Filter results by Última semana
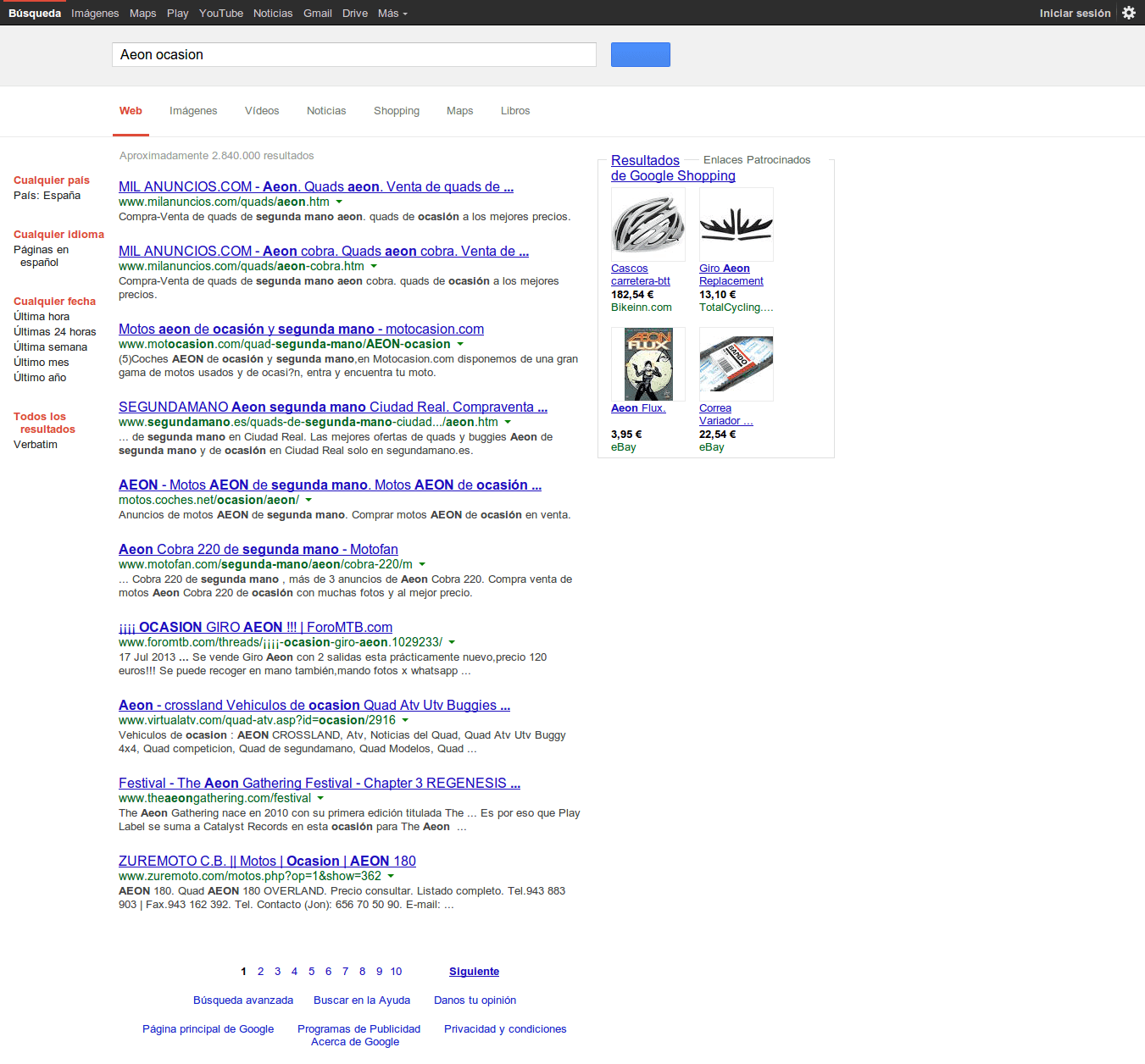 [51, 347]
